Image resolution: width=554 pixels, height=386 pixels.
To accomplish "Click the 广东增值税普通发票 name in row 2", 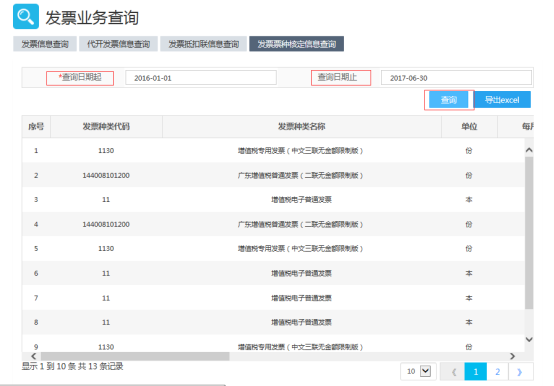I will point(300,176).
